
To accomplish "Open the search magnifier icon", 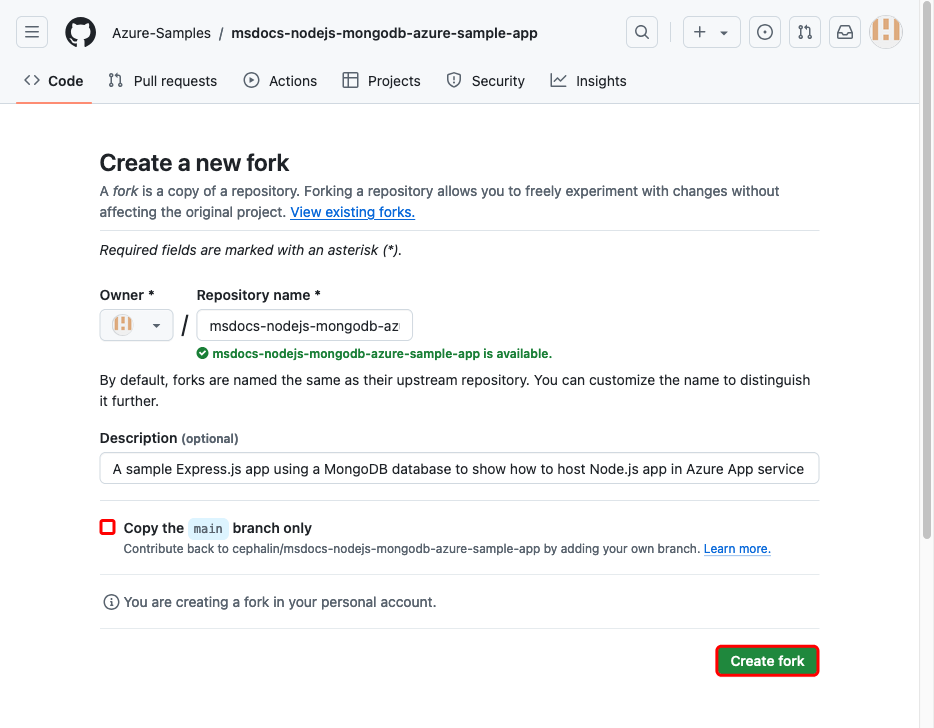I will 642,32.
